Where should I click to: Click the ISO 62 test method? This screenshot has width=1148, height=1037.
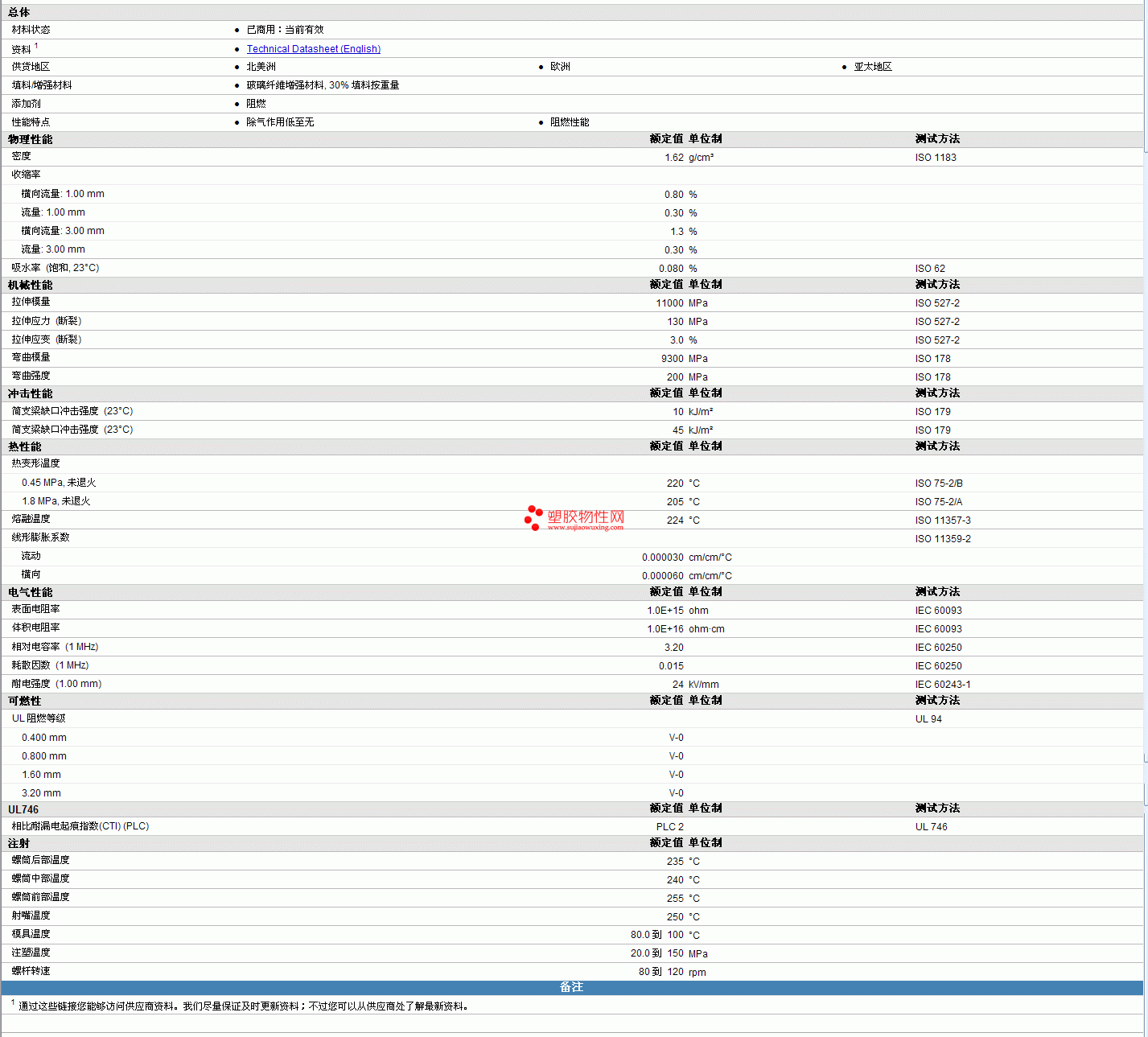pyautogui.click(x=930, y=269)
